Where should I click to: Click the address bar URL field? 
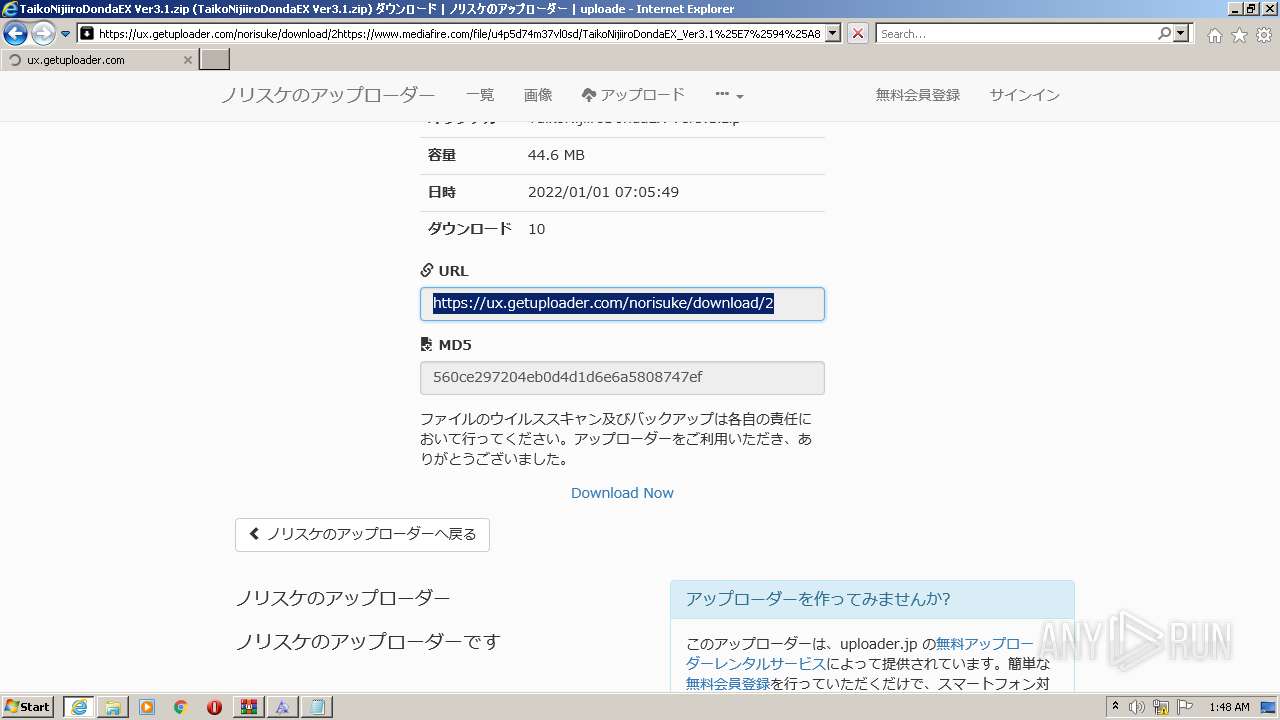(459, 33)
